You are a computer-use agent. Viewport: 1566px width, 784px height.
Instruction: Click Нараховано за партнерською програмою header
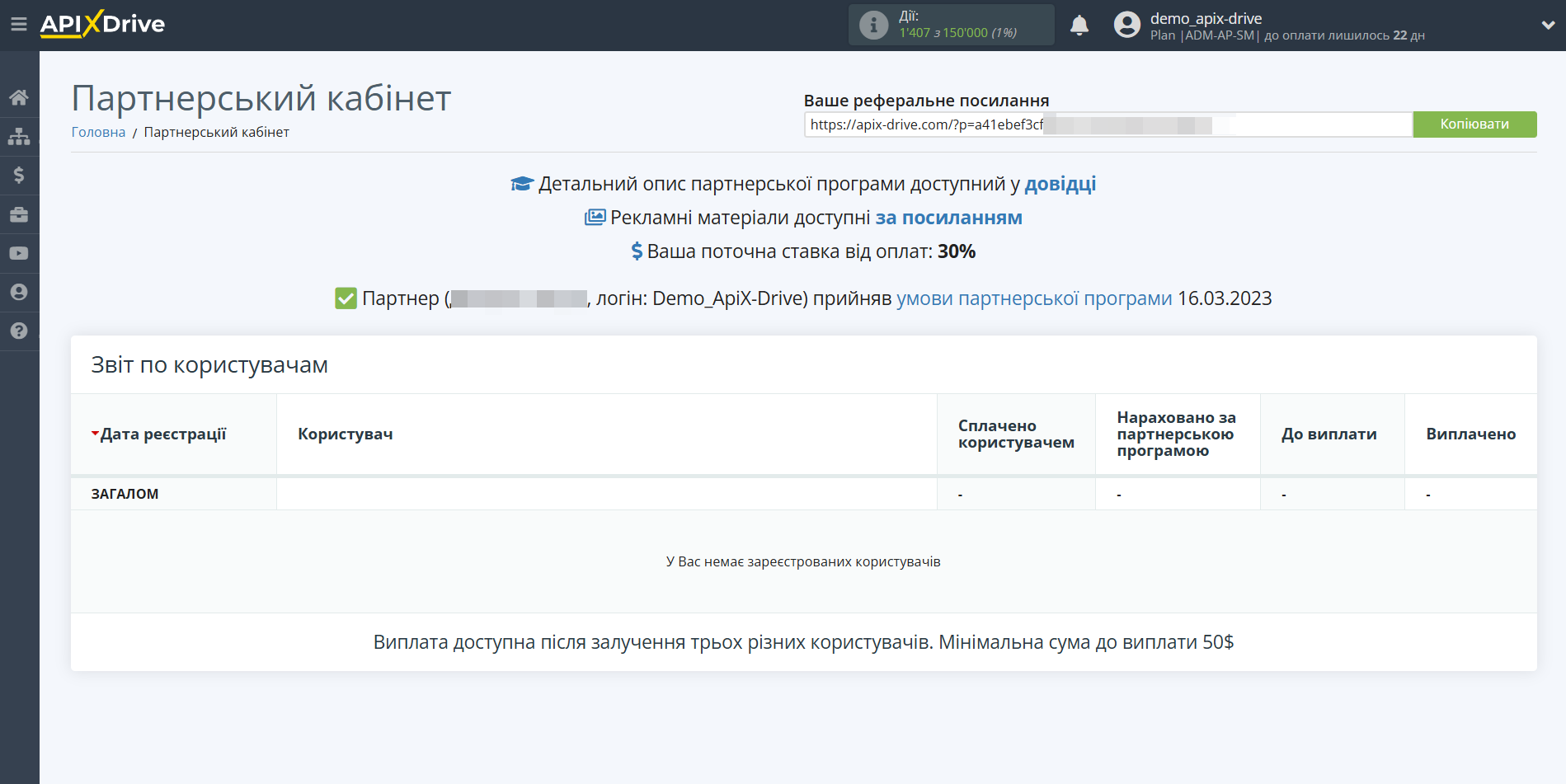pyautogui.click(x=1177, y=434)
